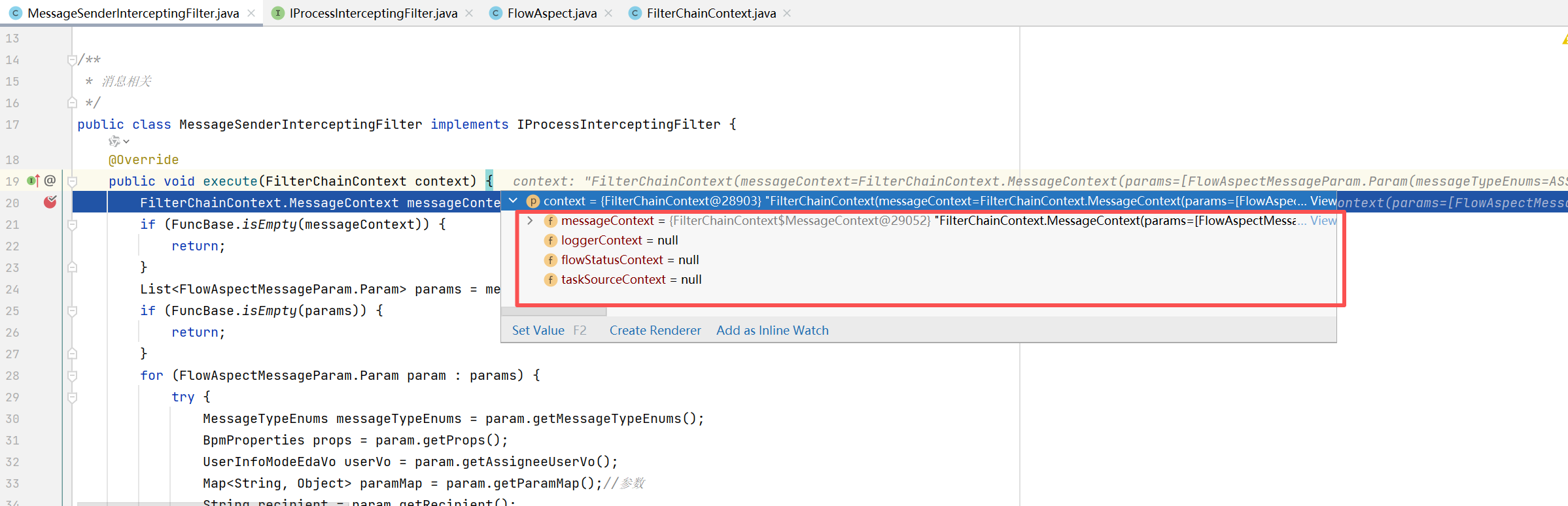
Task: Switch to the FlowAspect.java tab
Action: (551, 13)
